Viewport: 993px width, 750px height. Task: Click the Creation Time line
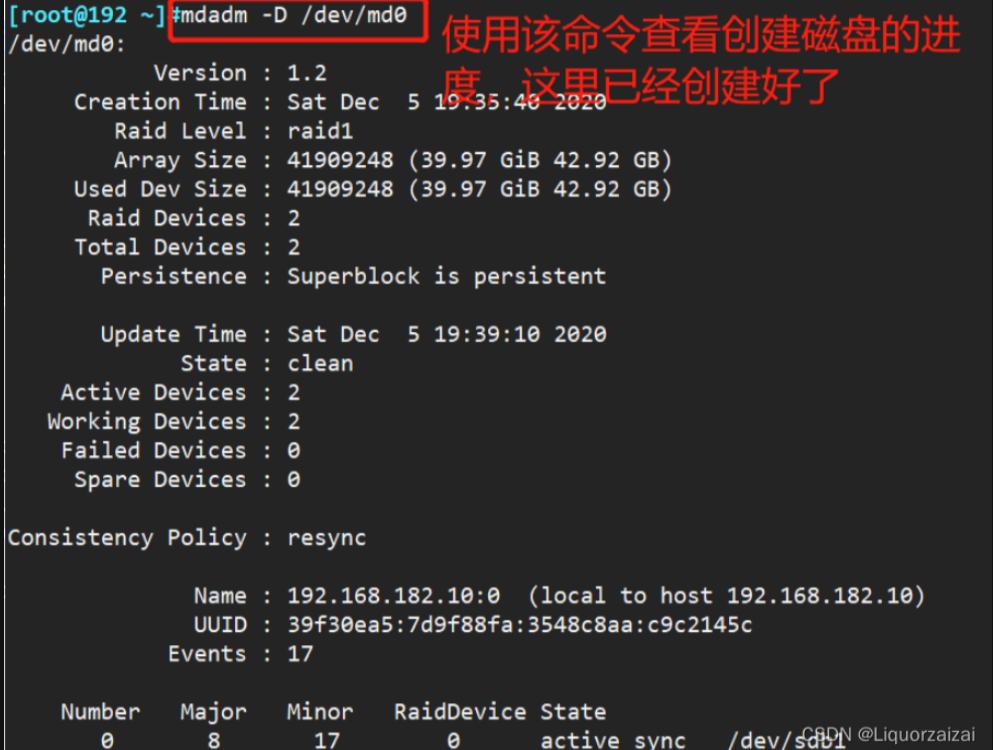pyautogui.click(x=340, y=102)
